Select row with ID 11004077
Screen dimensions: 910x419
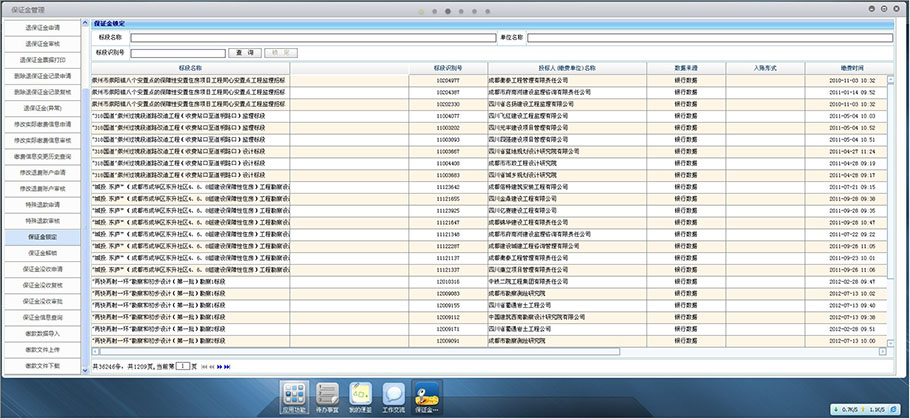coord(489,116)
